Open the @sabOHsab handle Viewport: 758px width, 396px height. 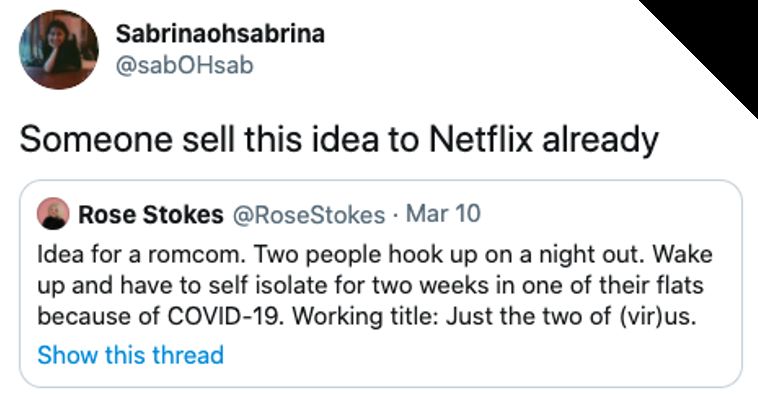pyautogui.click(x=184, y=65)
